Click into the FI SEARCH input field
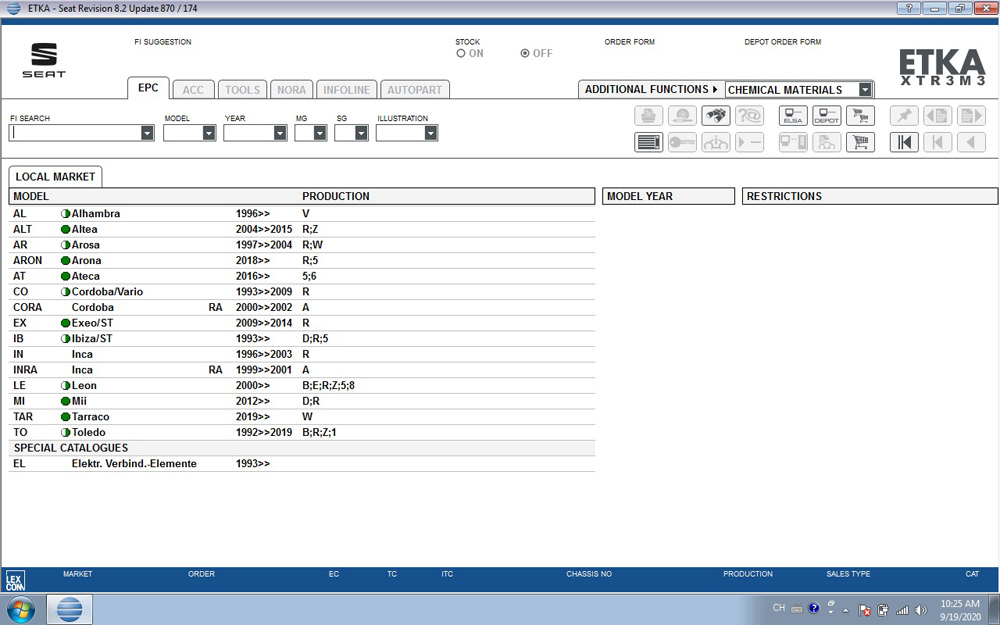 [x=75, y=133]
